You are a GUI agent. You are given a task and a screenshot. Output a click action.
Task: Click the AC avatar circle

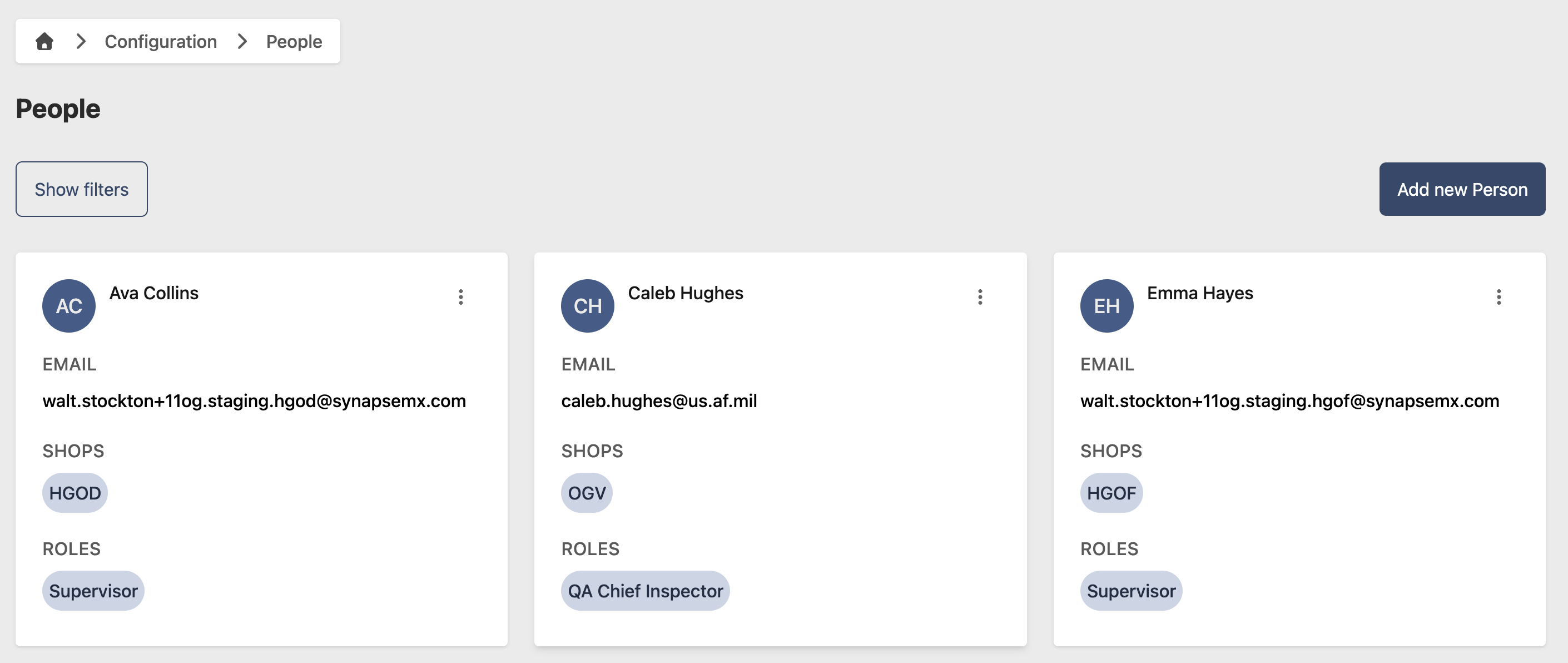click(69, 305)
